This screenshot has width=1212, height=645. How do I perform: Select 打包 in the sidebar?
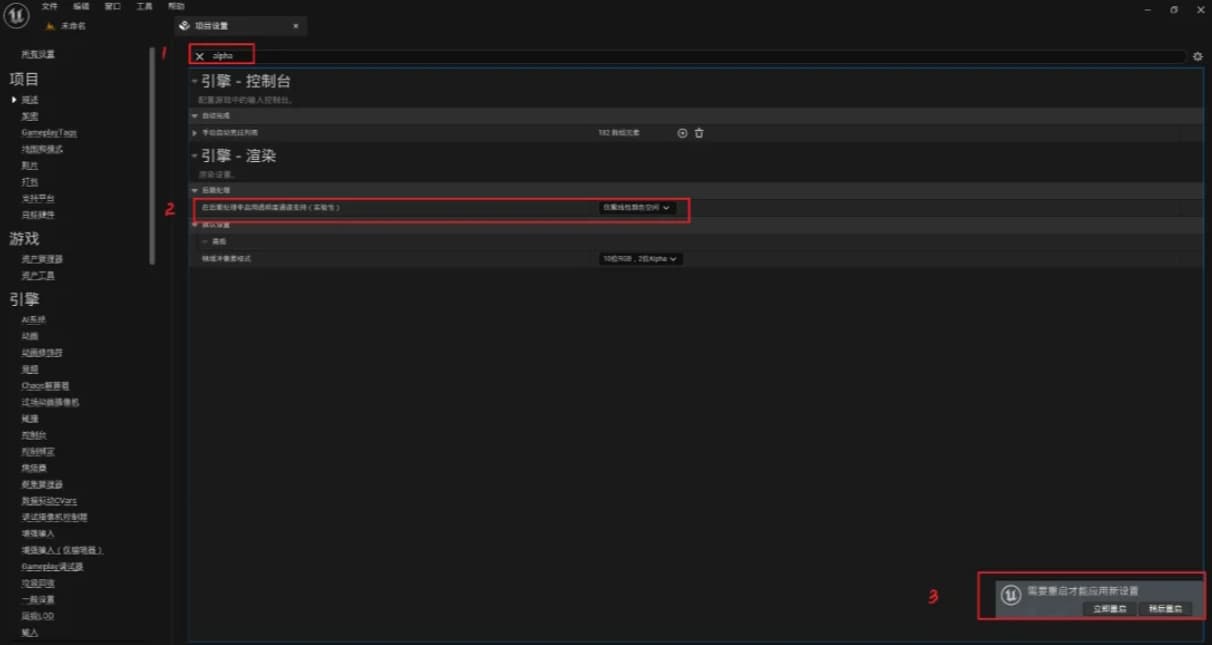[30, 182]
